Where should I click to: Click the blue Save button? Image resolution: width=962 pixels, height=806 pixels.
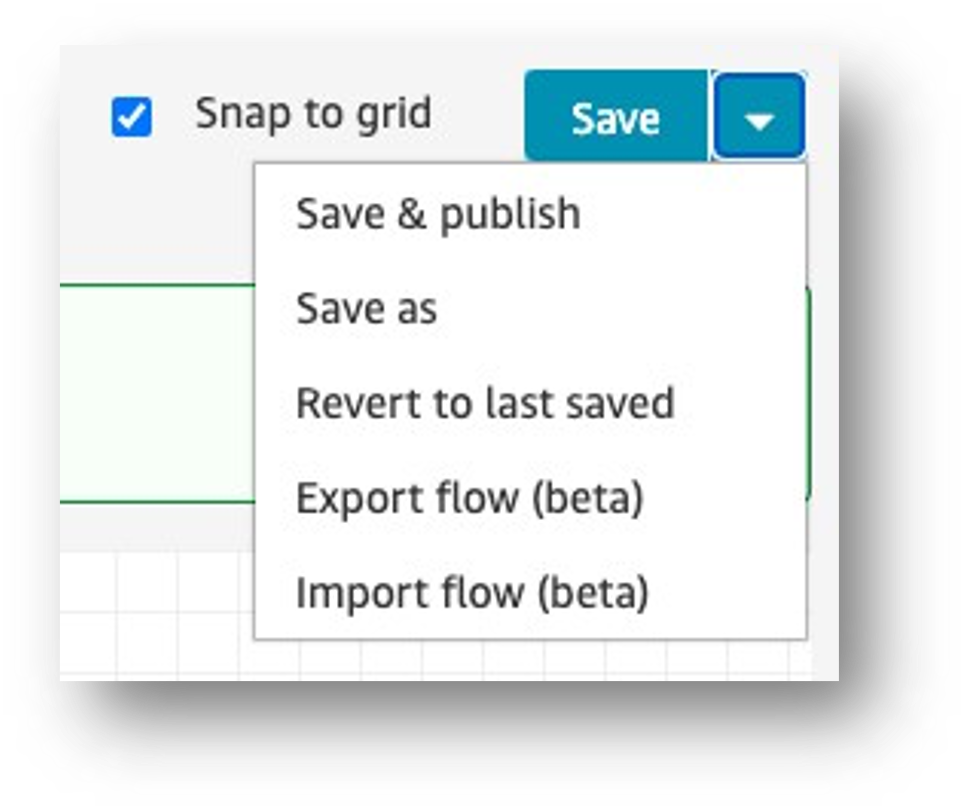(615, 118)
